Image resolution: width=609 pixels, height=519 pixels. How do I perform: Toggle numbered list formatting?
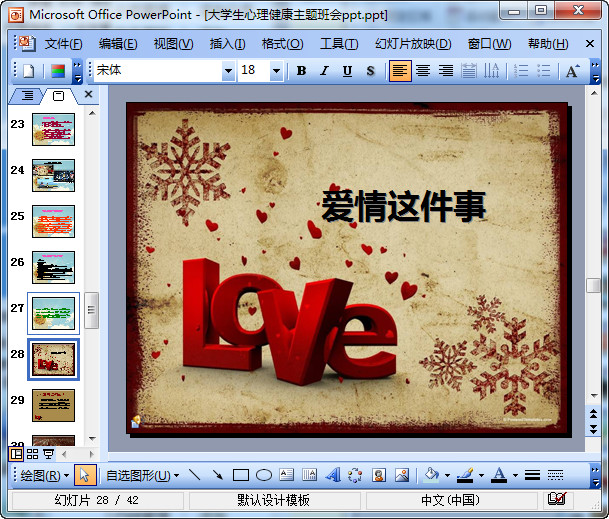click(521, 71)
